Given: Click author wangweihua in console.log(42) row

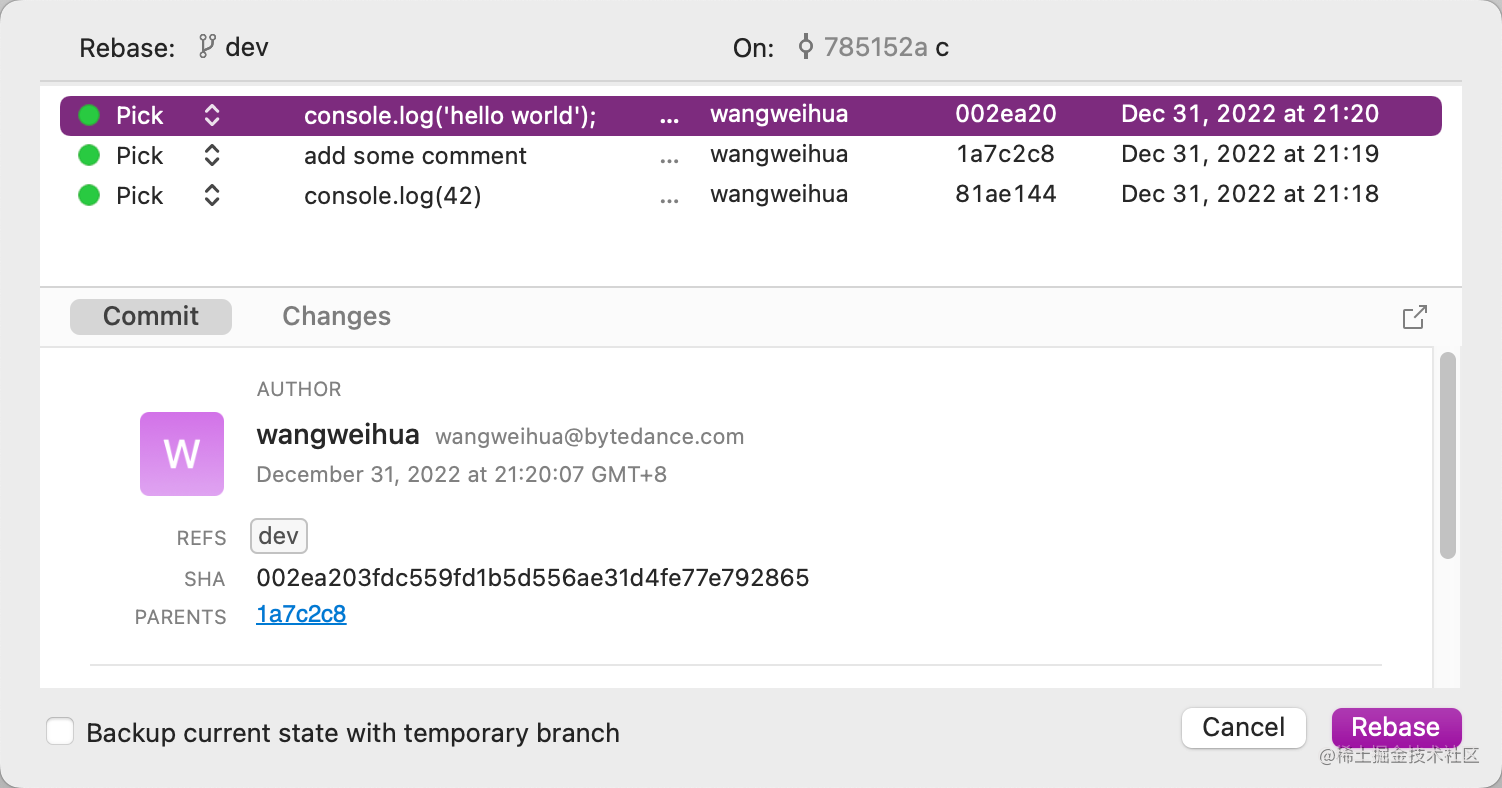Looking at the screenshot, I should tap(779, 194).
